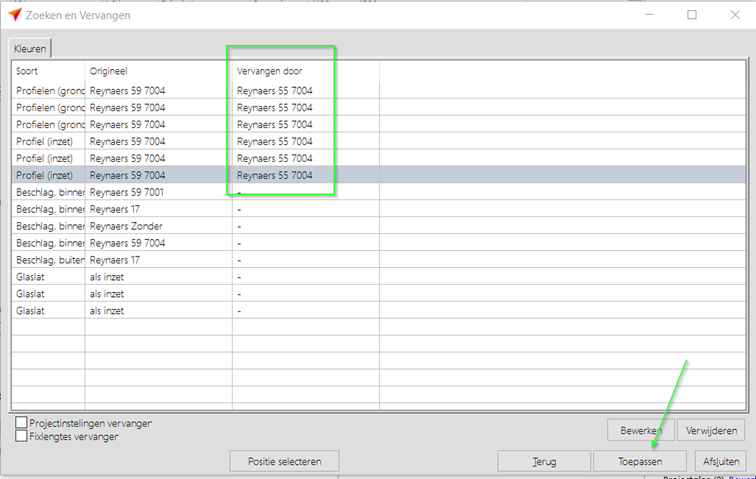The image size is (756, 479).
Task: Select the Reynaers Zonder row
Action: tap(378, 226)
